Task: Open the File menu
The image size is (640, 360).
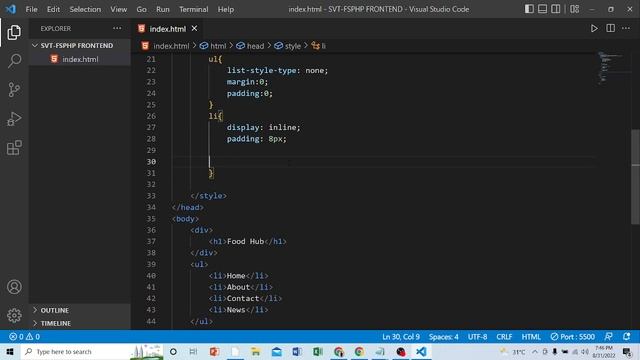Action: [x=31, y=9]
